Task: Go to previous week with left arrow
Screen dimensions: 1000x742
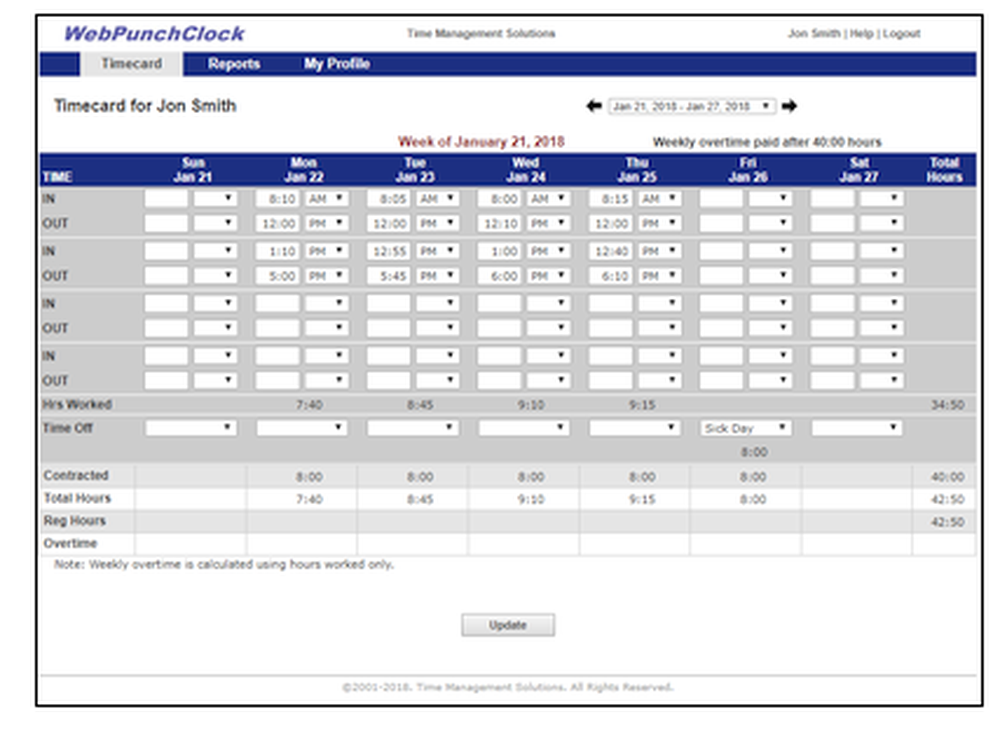Action: click(594, 106)
